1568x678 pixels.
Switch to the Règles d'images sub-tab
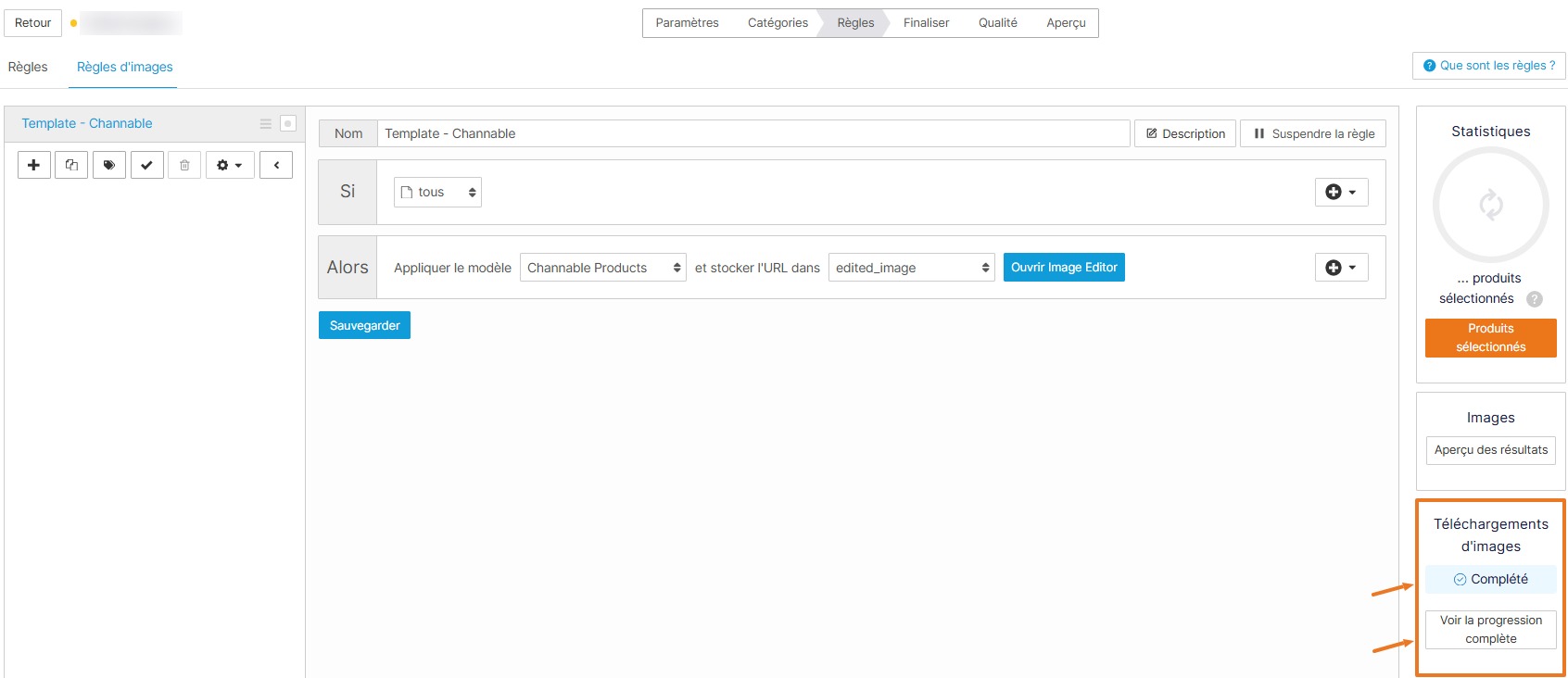point(124,67)
